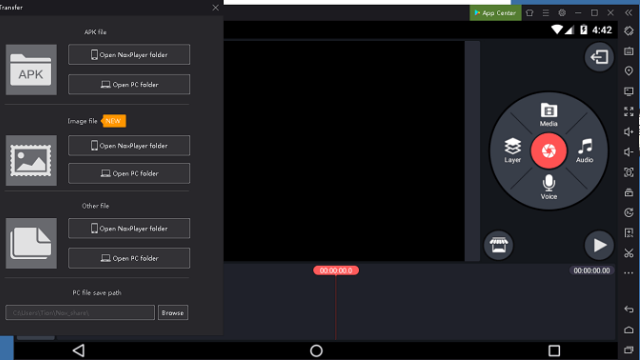This screenshot has height=360, width=640.
Task: Click the other file documents thumbnail
Action: [x=31, y=243]
